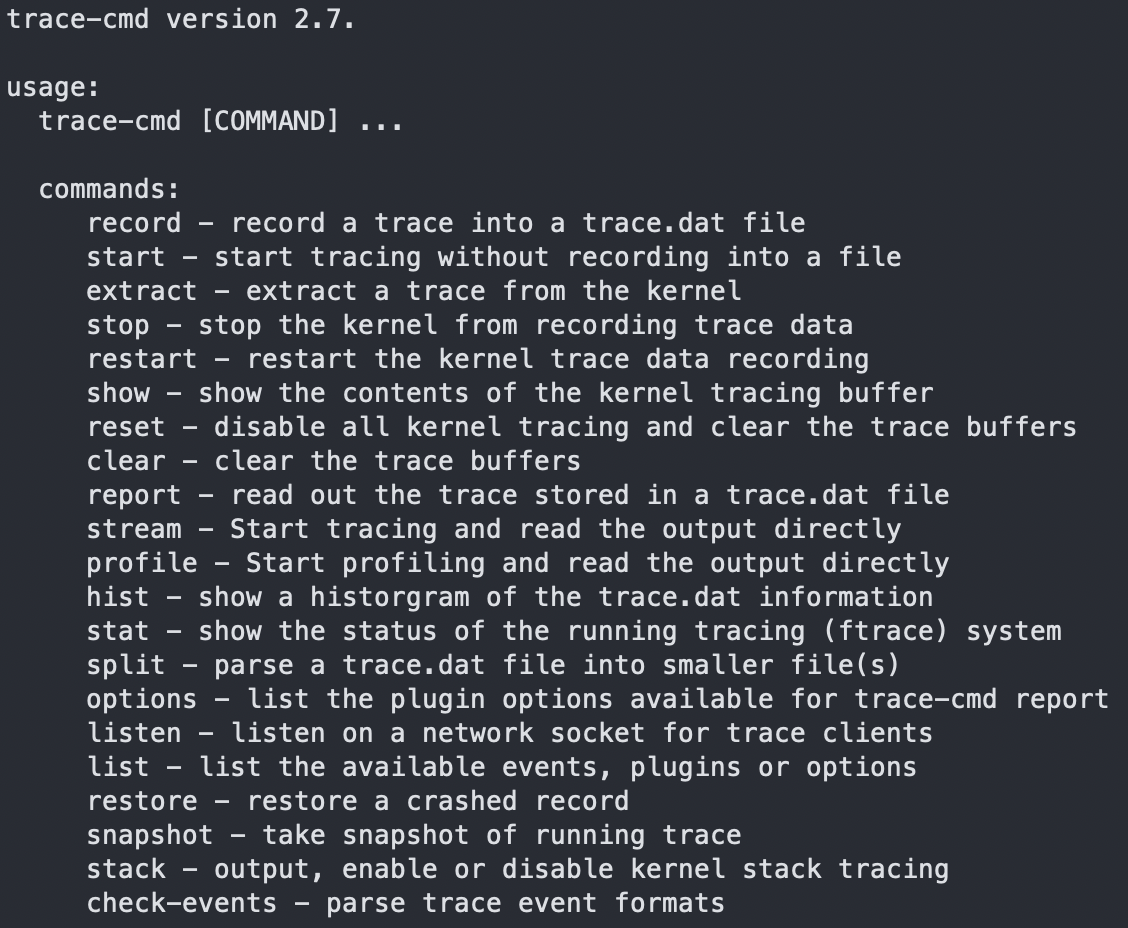
Task: Click the 'options' command name
Action: 142,699
